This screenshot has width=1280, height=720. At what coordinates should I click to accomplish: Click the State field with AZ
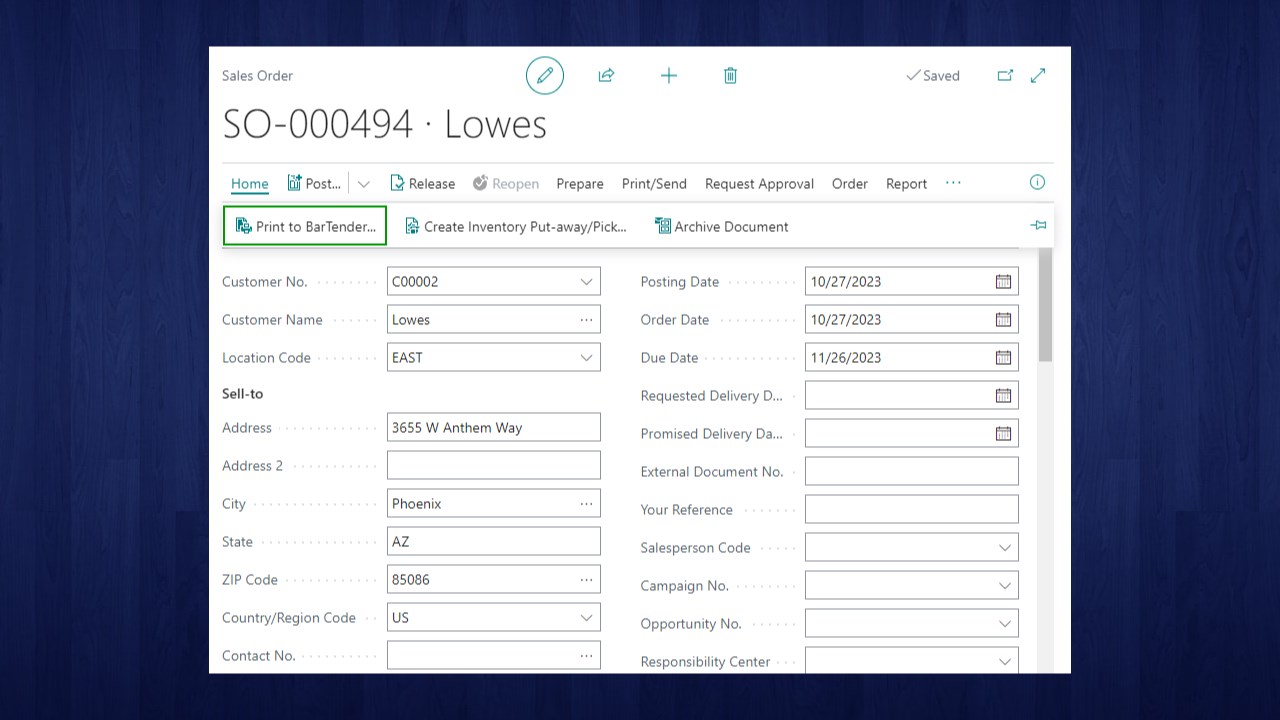494,542
